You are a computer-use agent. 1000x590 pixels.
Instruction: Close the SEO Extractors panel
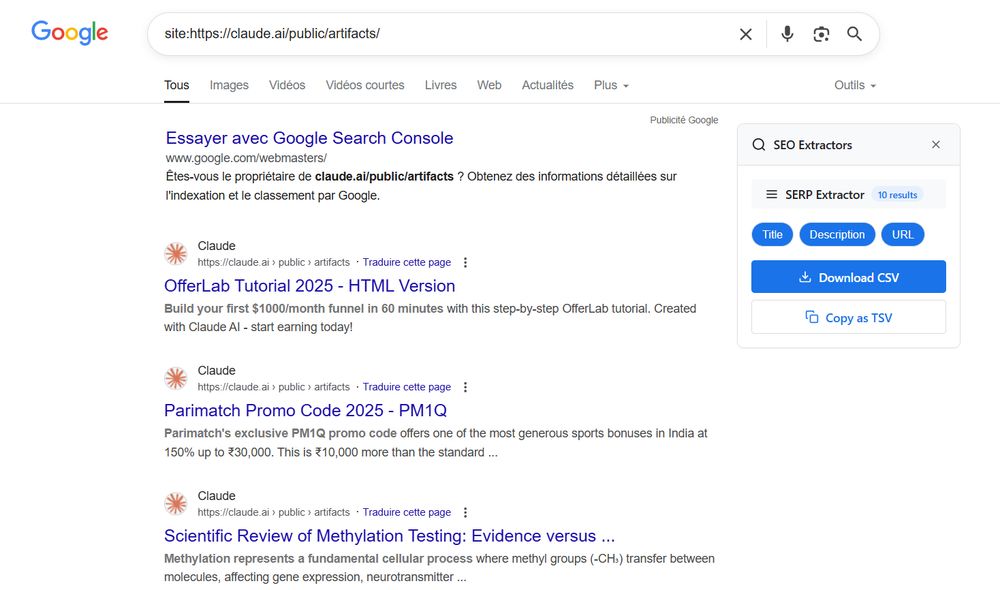point(936,145)
